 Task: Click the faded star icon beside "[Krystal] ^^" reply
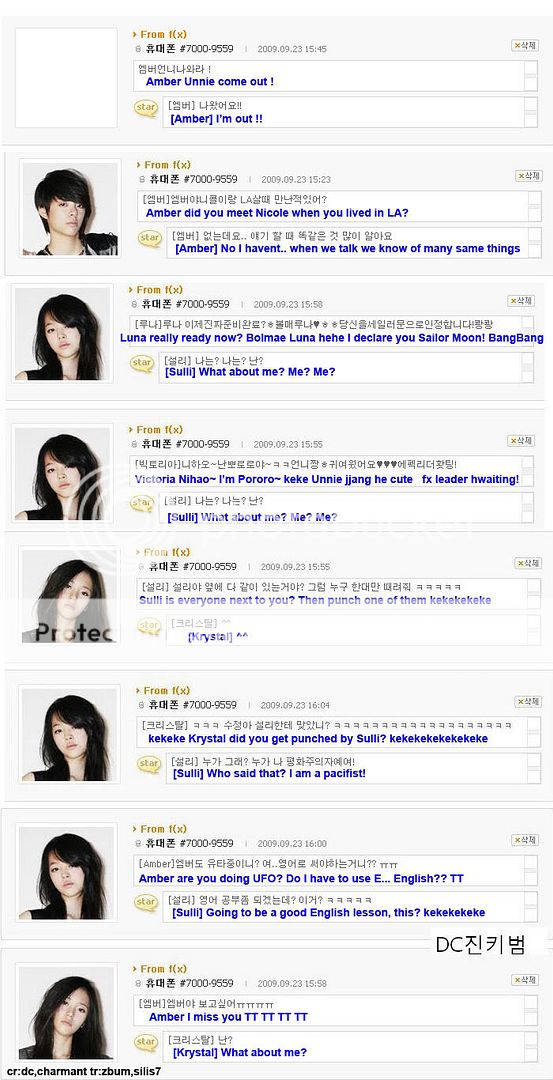149,626
